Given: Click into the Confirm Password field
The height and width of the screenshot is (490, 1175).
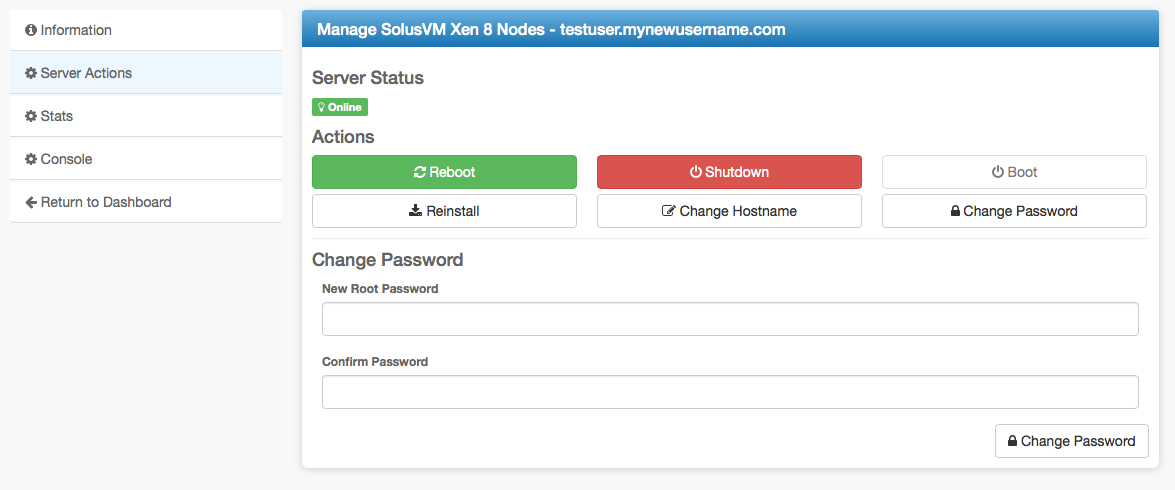Looking at the screenshot, I should pyautogui.click(x=730, y=392).
